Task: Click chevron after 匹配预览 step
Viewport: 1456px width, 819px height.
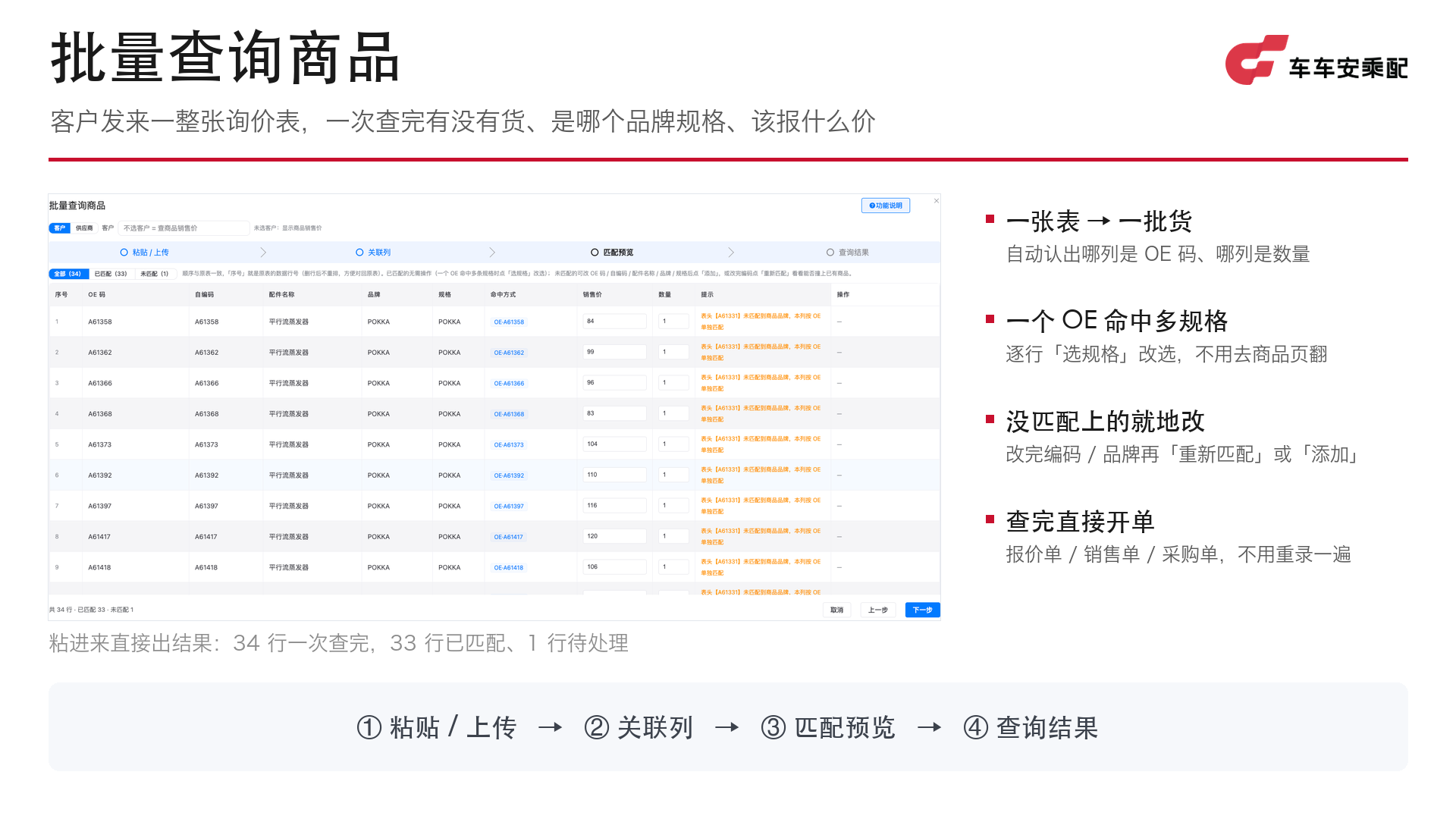Action: 731,253
